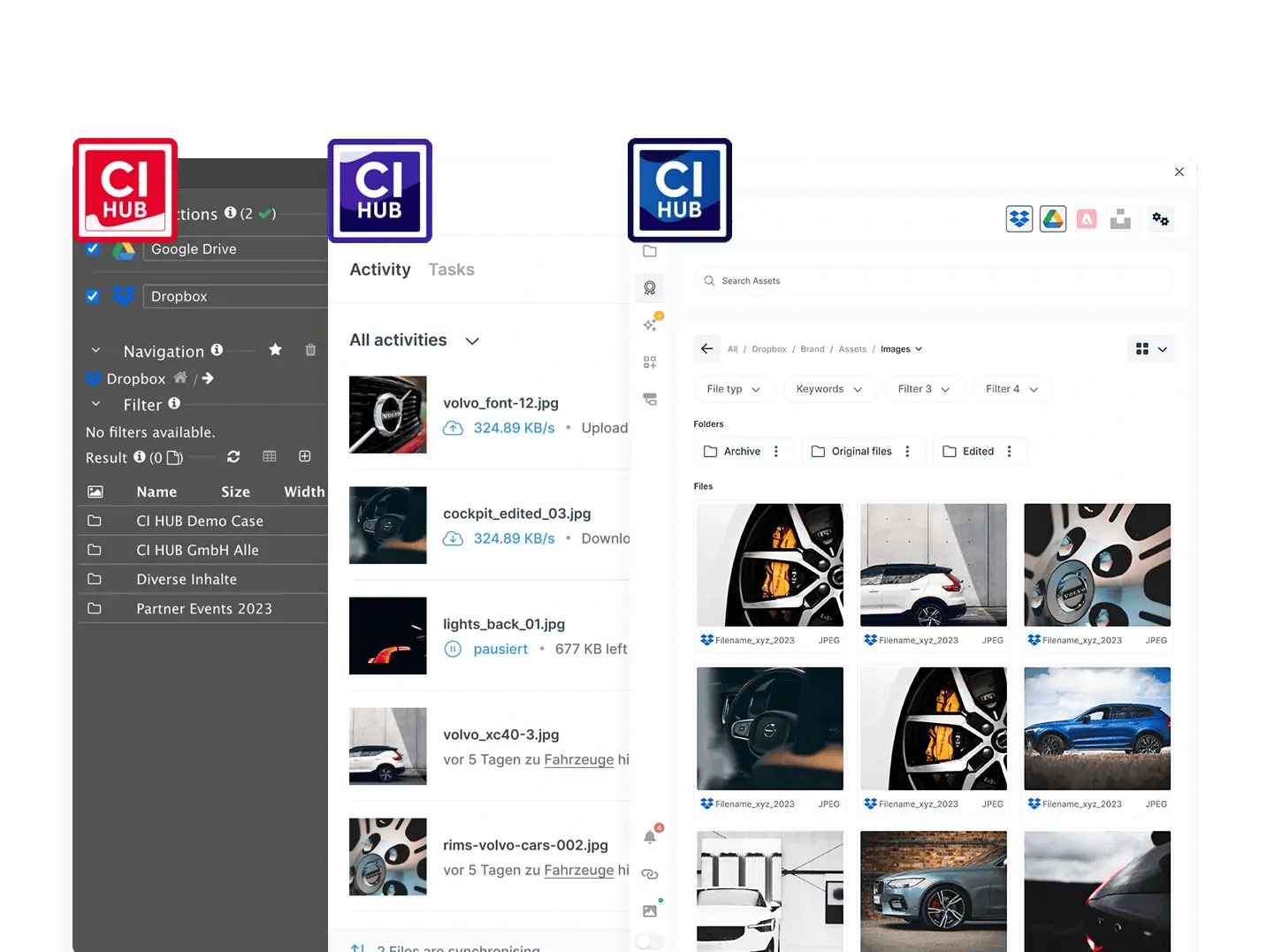Open more options for Original files folder

click(x=907, y=452)
